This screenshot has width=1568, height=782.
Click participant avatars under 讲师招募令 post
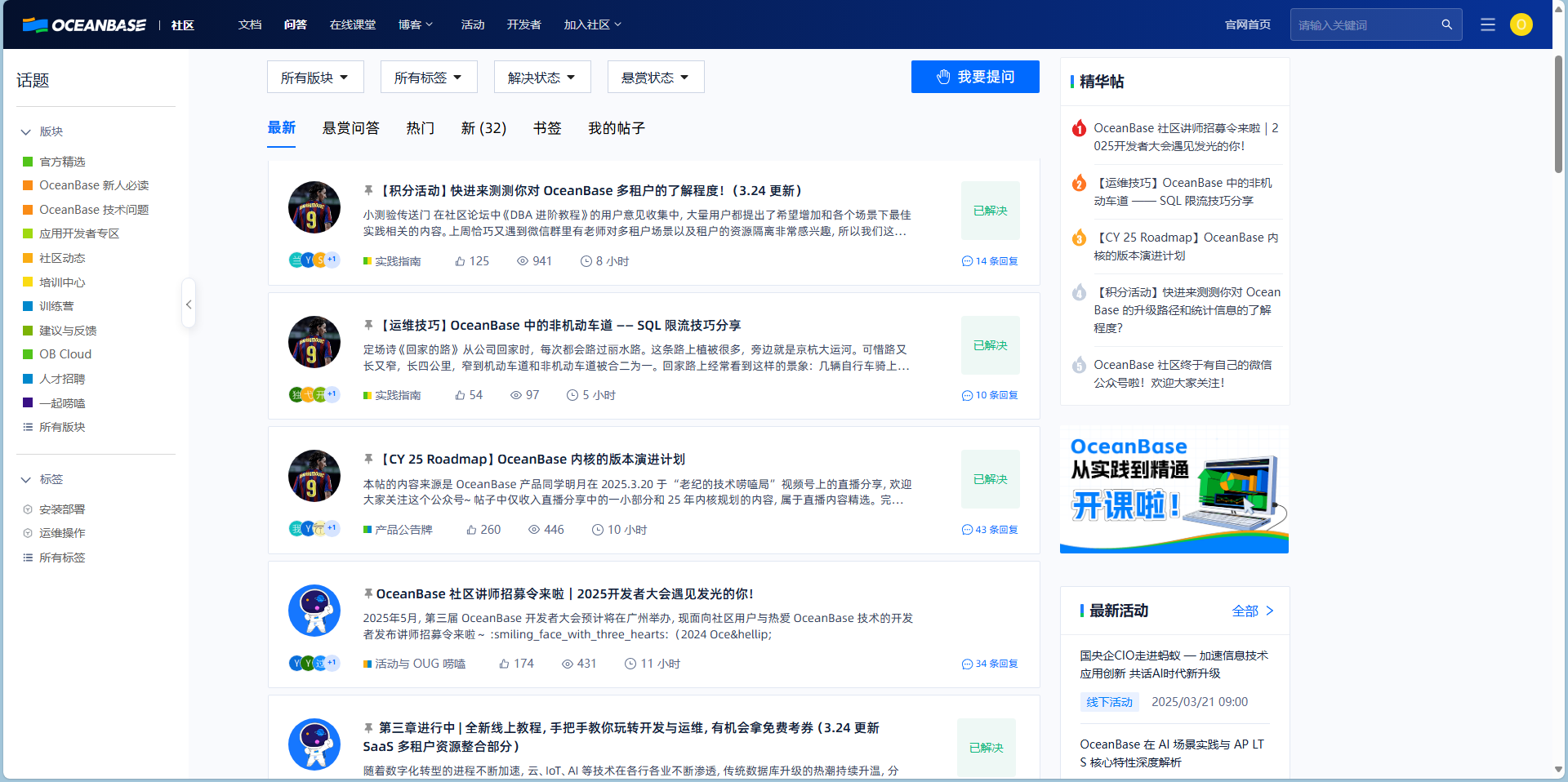[x=314, y=663]
